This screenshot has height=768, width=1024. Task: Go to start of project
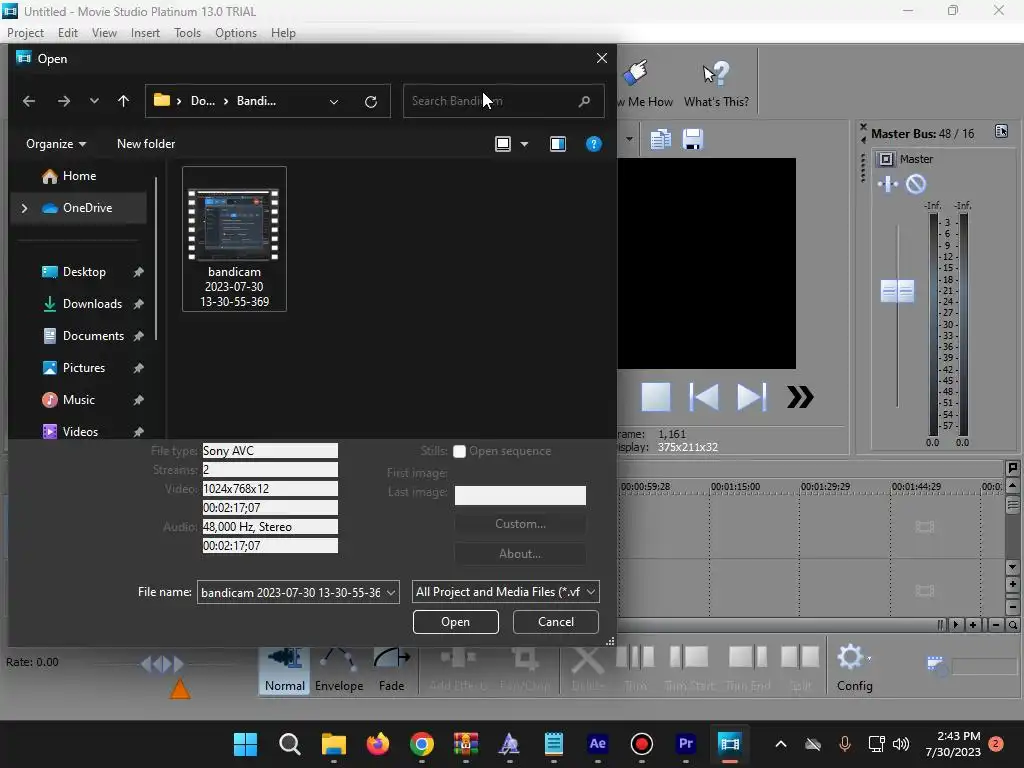pyautogui.click(x=704, y=397)
